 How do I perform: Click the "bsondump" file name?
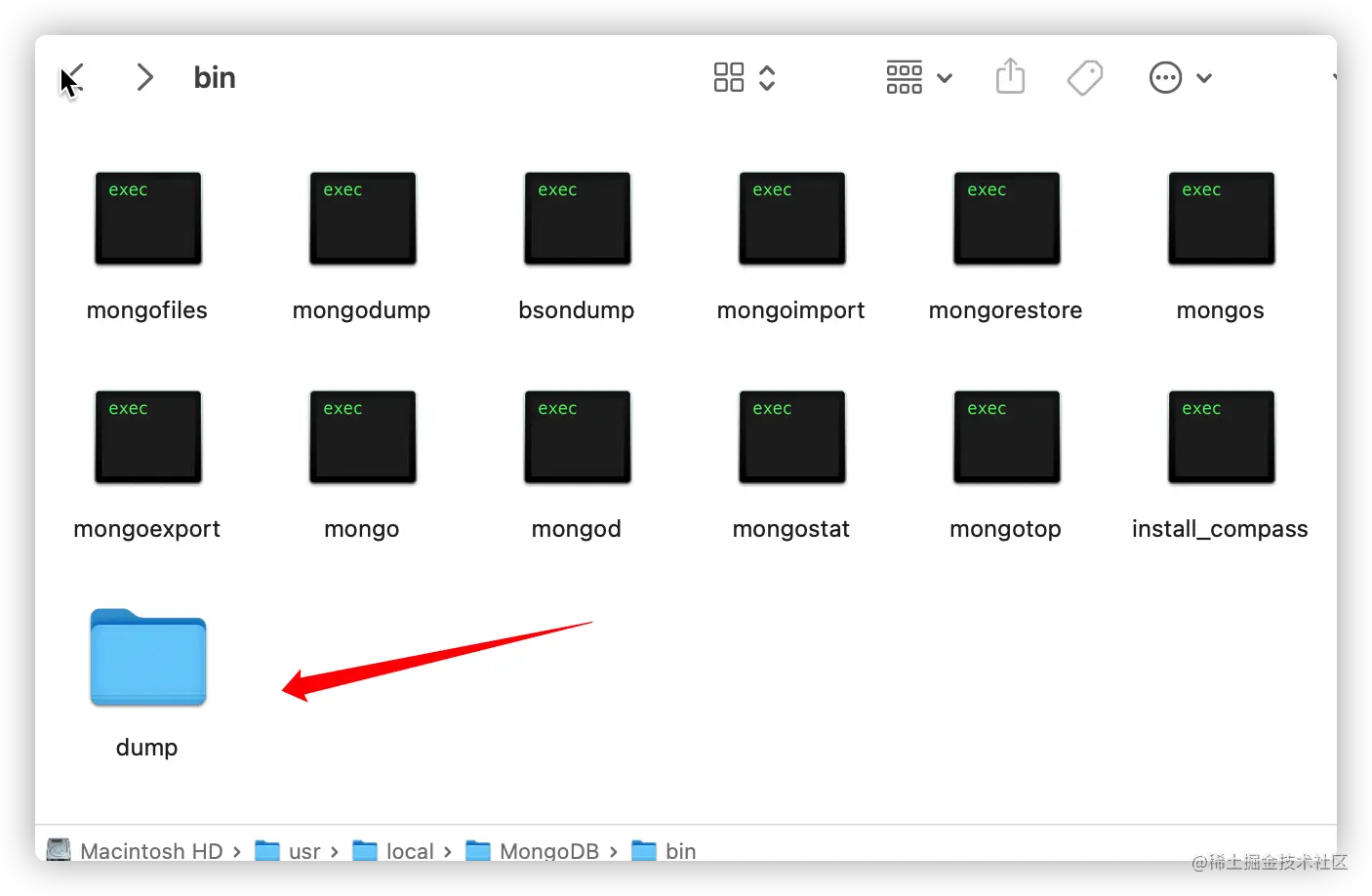click(577, 311)
